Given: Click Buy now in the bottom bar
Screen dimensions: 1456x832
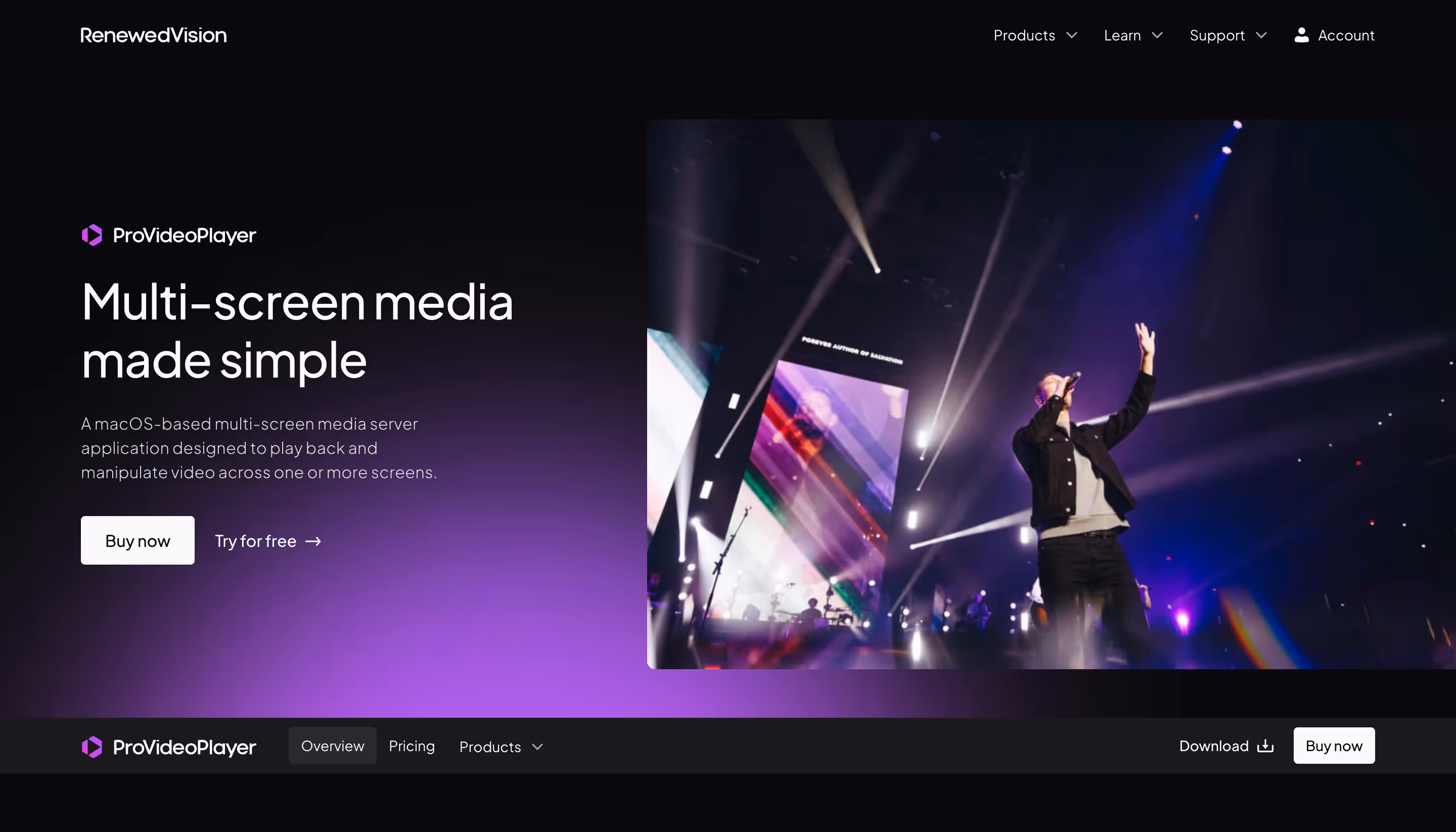Looking at the screenshot, I should 1333,746.
